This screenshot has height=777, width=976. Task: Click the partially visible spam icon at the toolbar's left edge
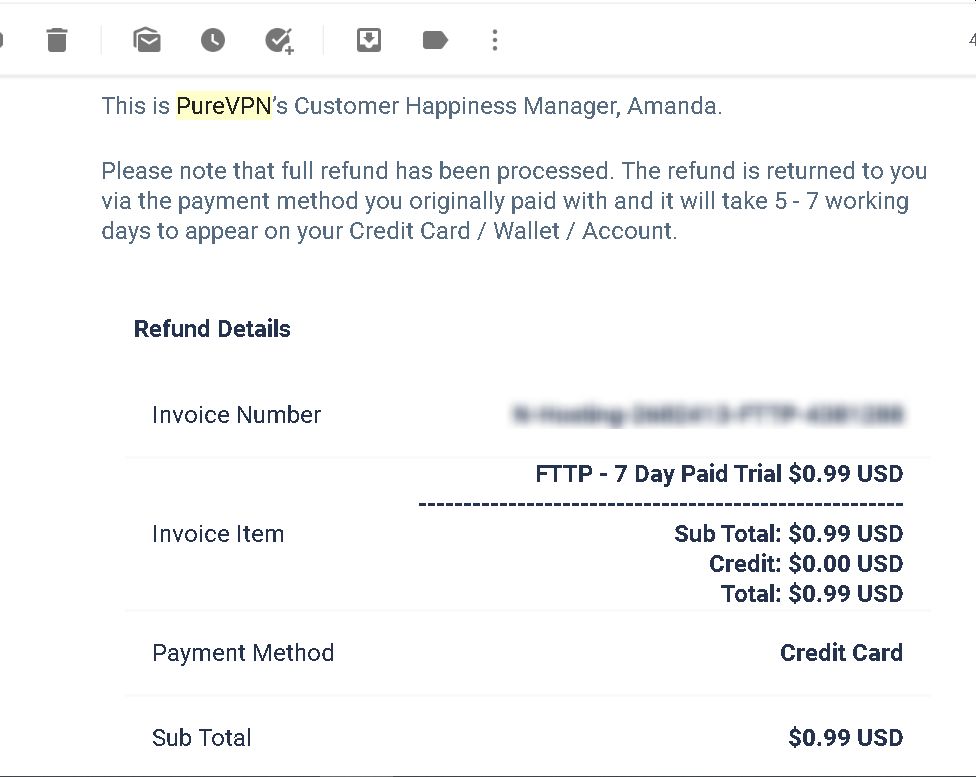(x=1, y=40)
